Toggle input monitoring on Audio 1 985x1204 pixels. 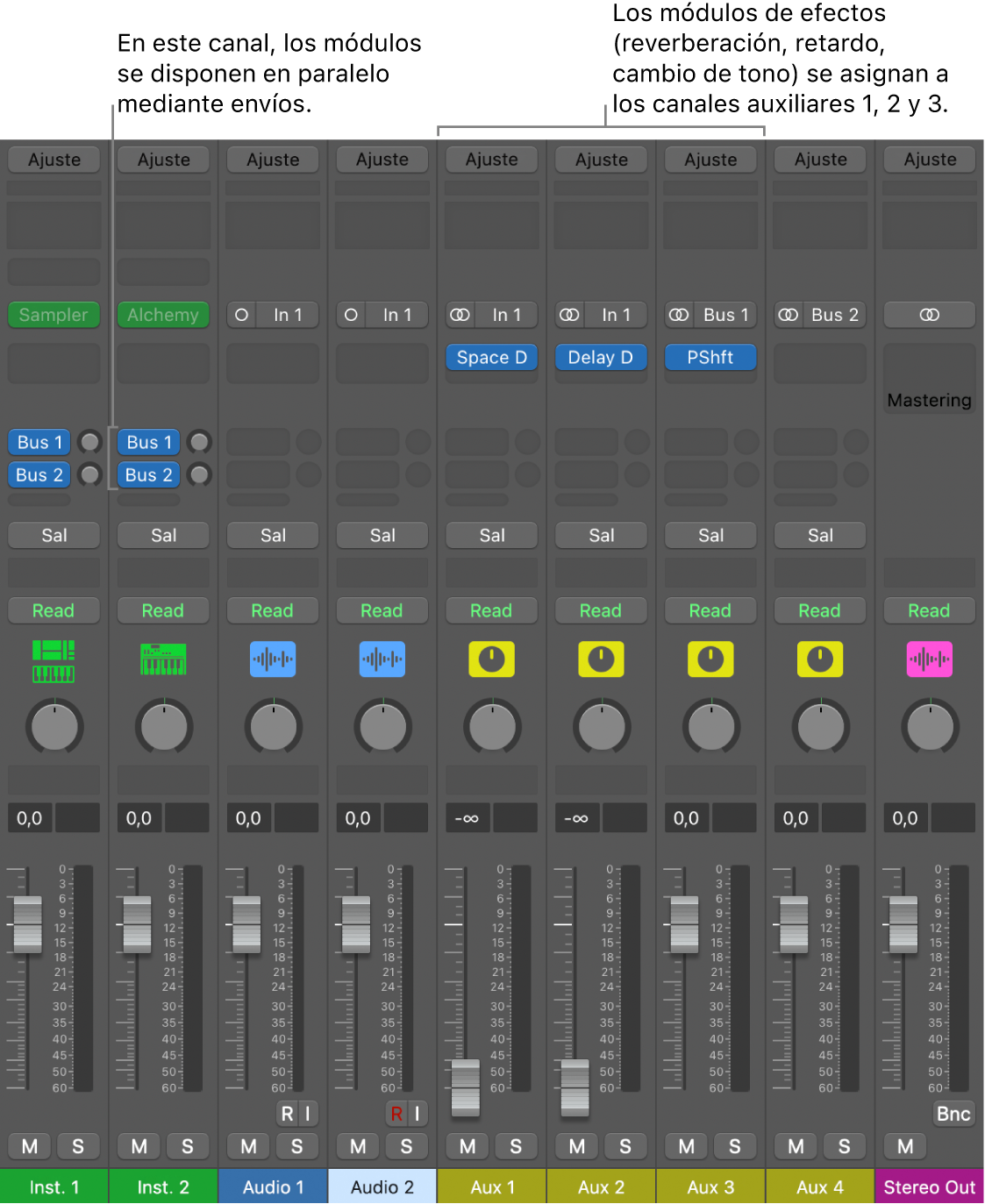tap(307, 1114)
